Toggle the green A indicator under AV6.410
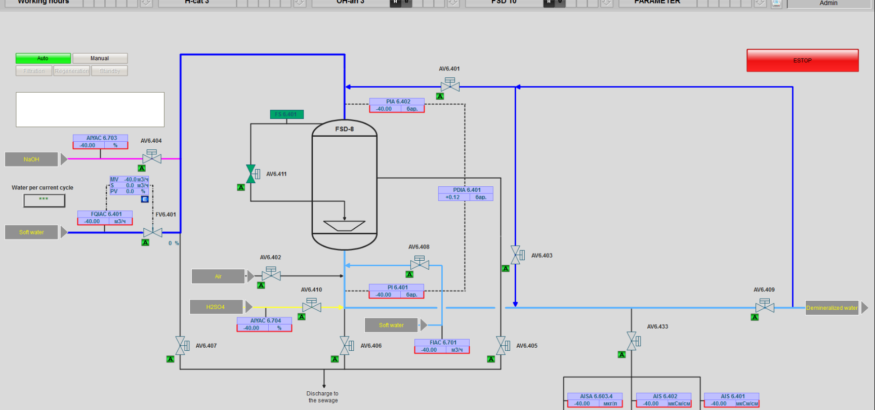875x410 pixels. click(301, 316)
